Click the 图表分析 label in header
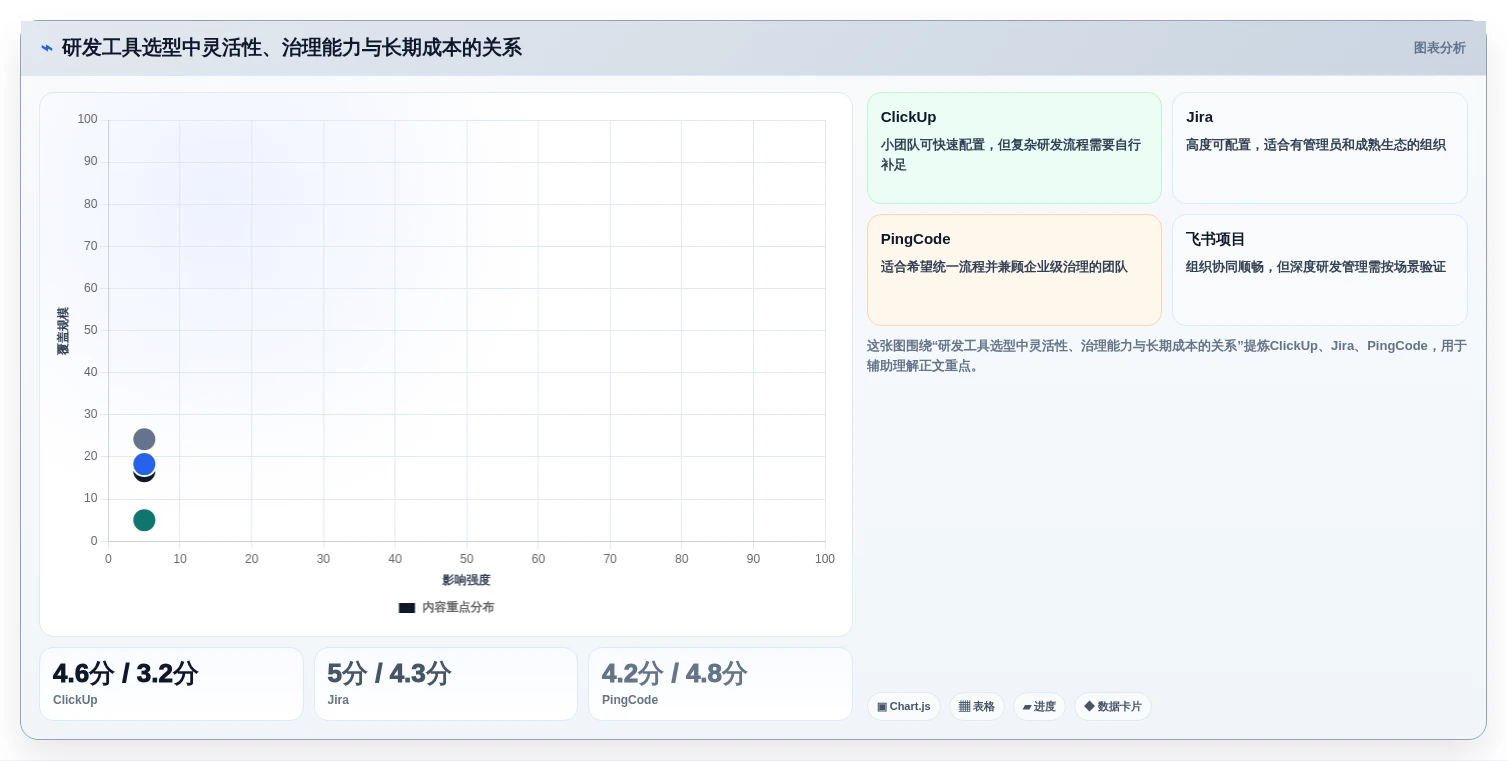The image size is (1507, 761). (x=1439, y=48)
